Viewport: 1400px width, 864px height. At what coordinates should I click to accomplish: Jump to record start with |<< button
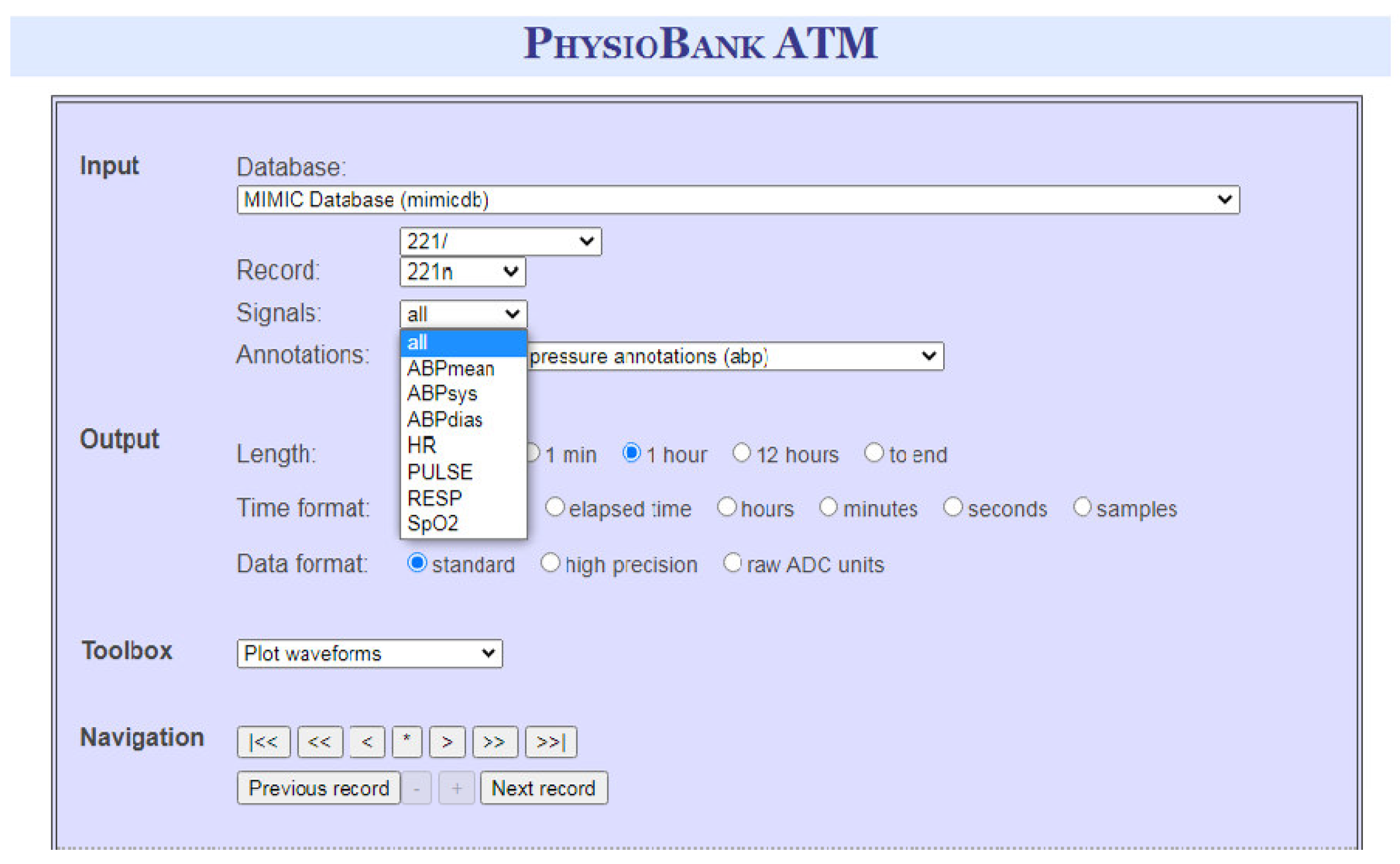263,742
